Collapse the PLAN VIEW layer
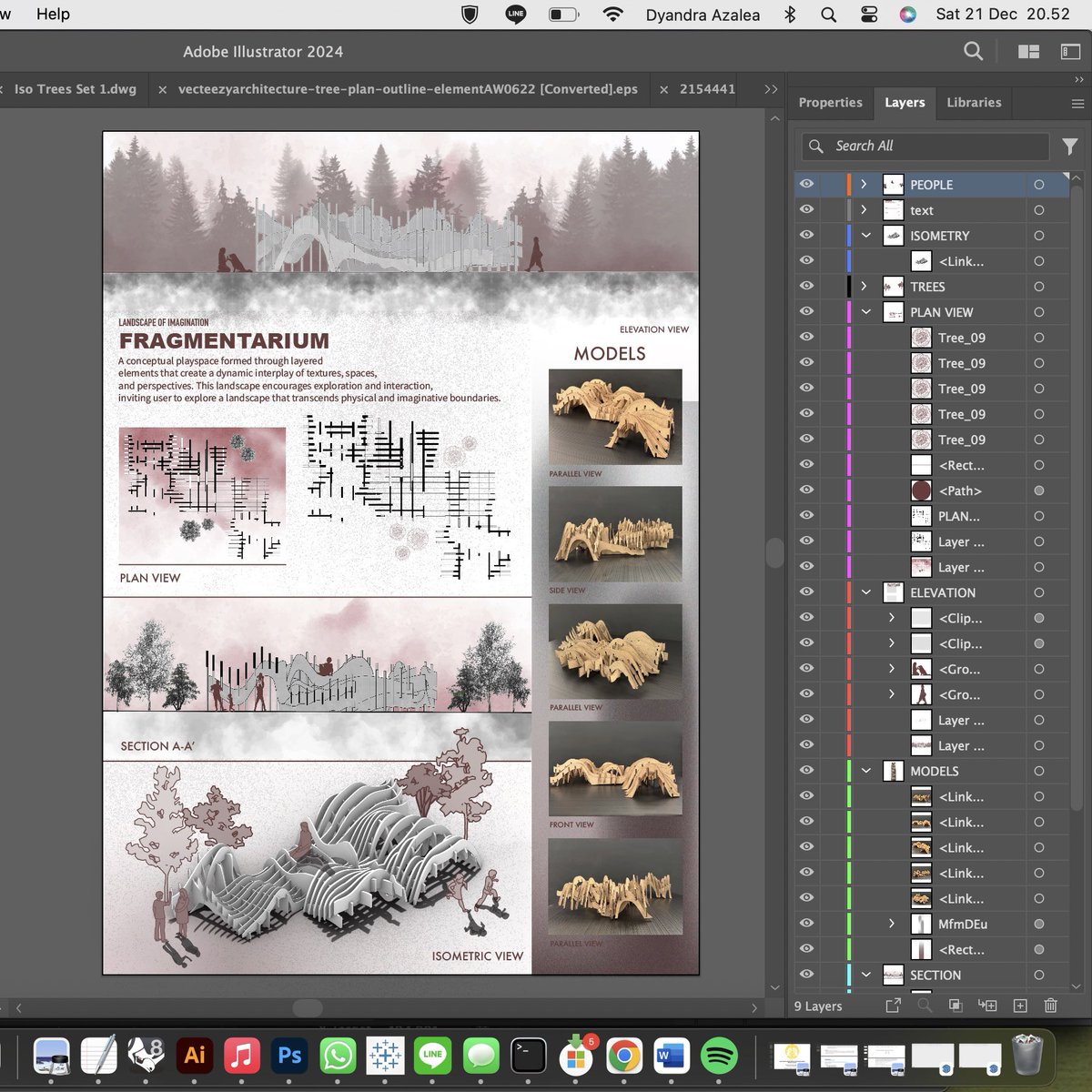Viewport: 1092px width, 1092px height. tap(865, 312)
